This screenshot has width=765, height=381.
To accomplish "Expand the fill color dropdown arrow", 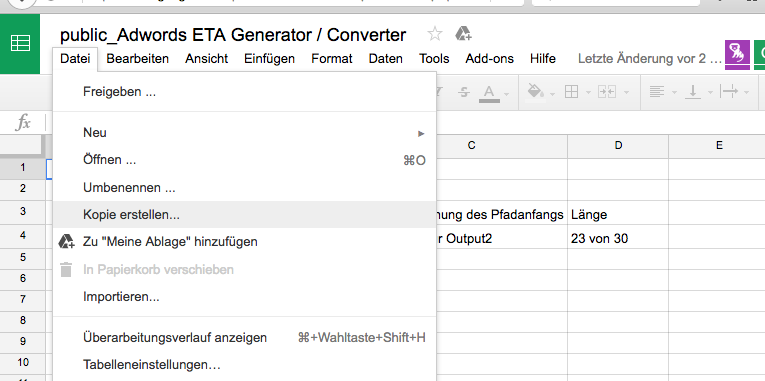I will tap(552, 93).
